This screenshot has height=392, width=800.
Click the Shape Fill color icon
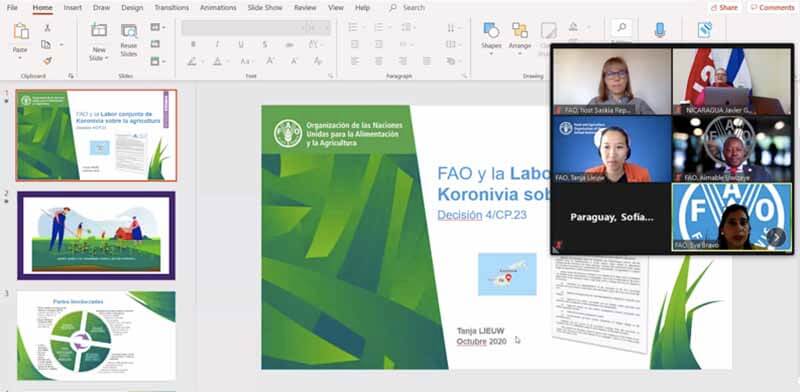click(573, 27)
